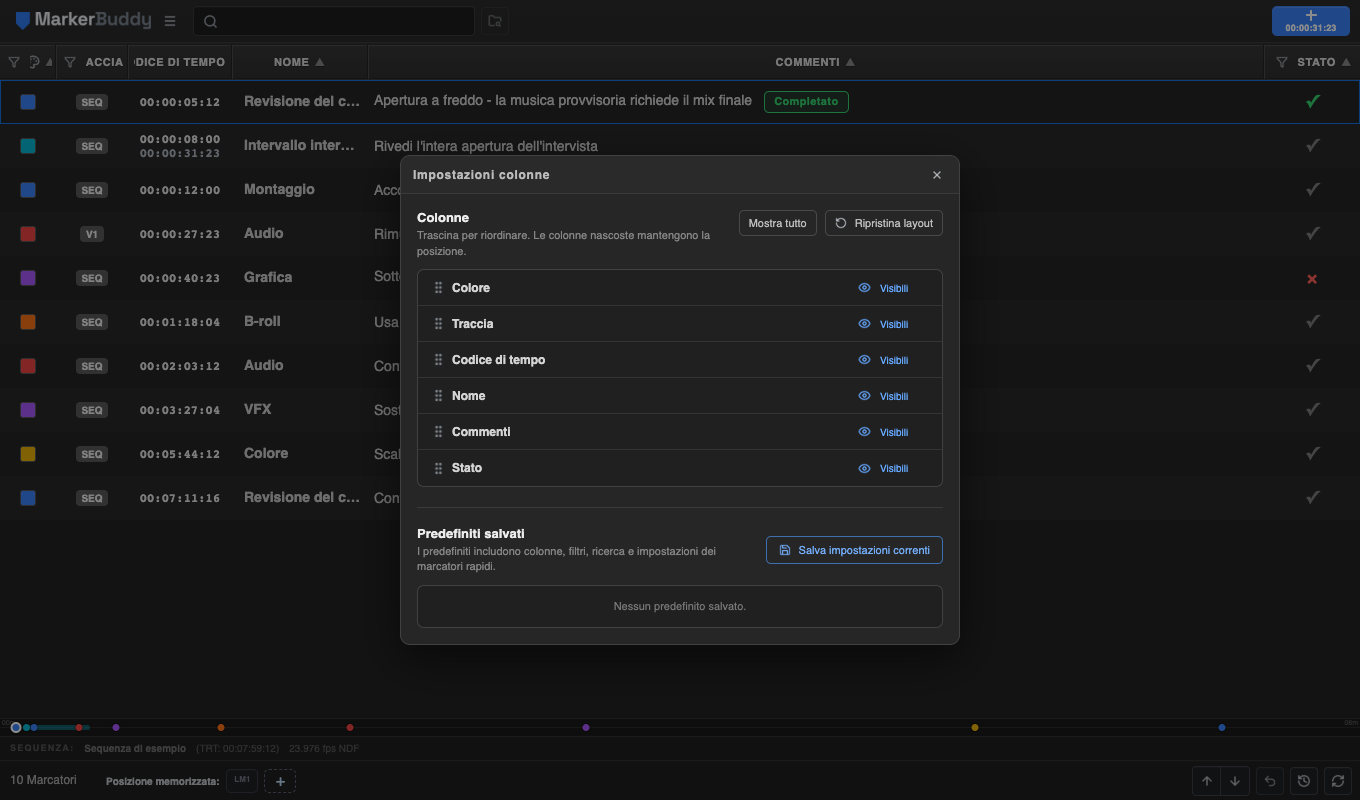This screenshot has height=800, width=1360.
Task: Click the refresh icon in bottom bar
Action: 1337,781
